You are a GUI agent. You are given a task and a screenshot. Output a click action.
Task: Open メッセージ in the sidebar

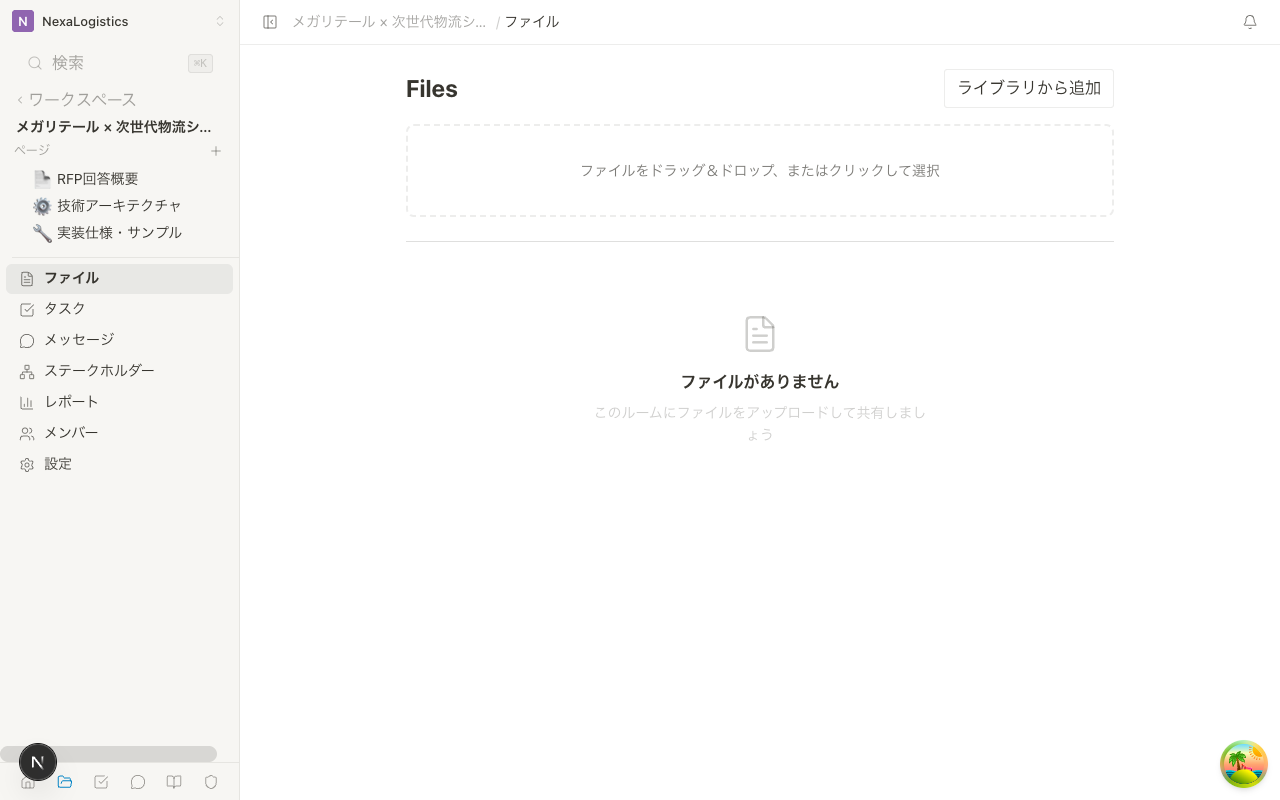click(x=81, y=339)
